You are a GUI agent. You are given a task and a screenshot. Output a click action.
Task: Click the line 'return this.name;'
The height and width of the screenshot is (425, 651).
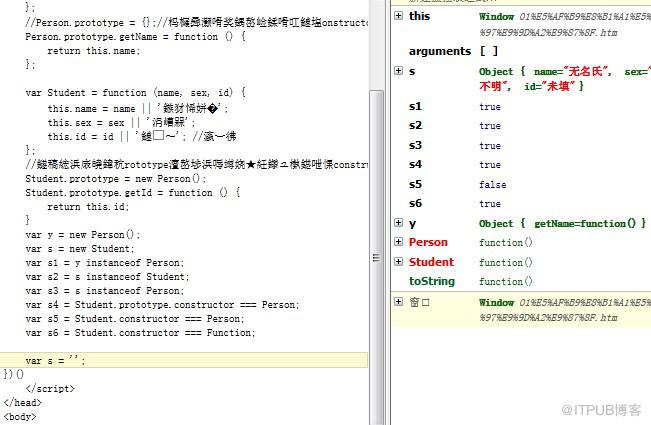[x=93, y=51]
